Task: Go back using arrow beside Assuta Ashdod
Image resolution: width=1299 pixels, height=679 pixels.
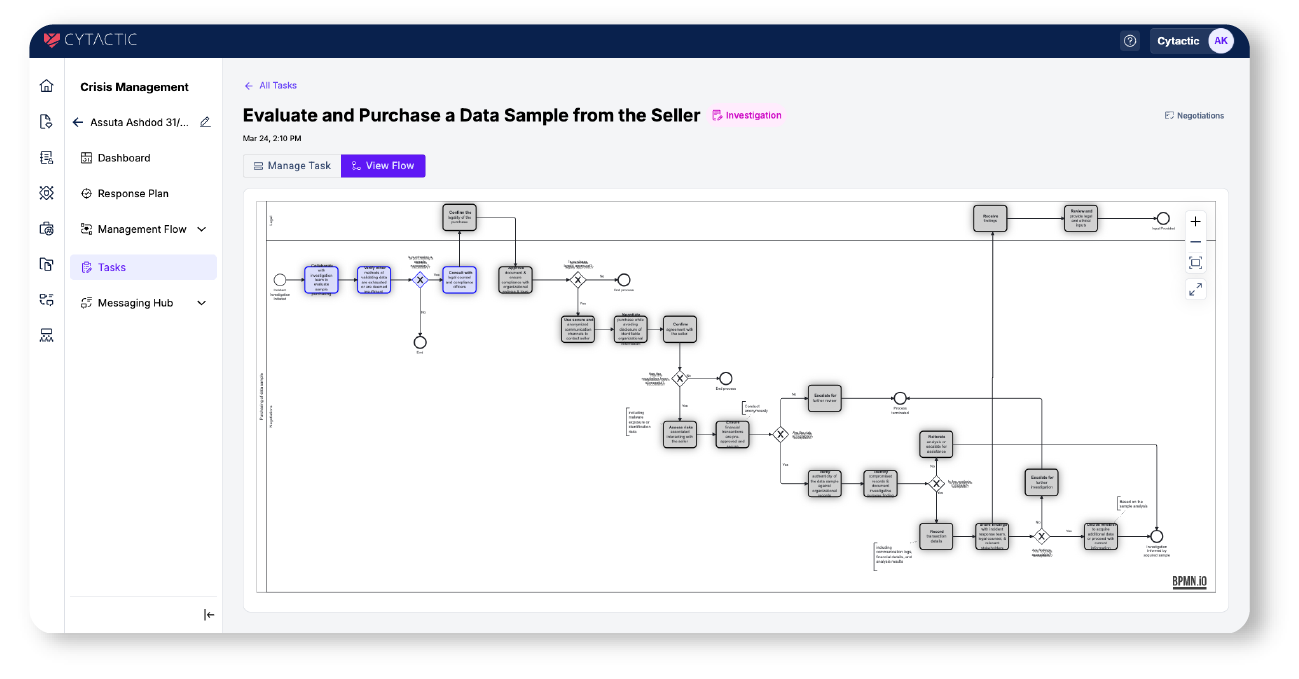Action: [78, 122]
